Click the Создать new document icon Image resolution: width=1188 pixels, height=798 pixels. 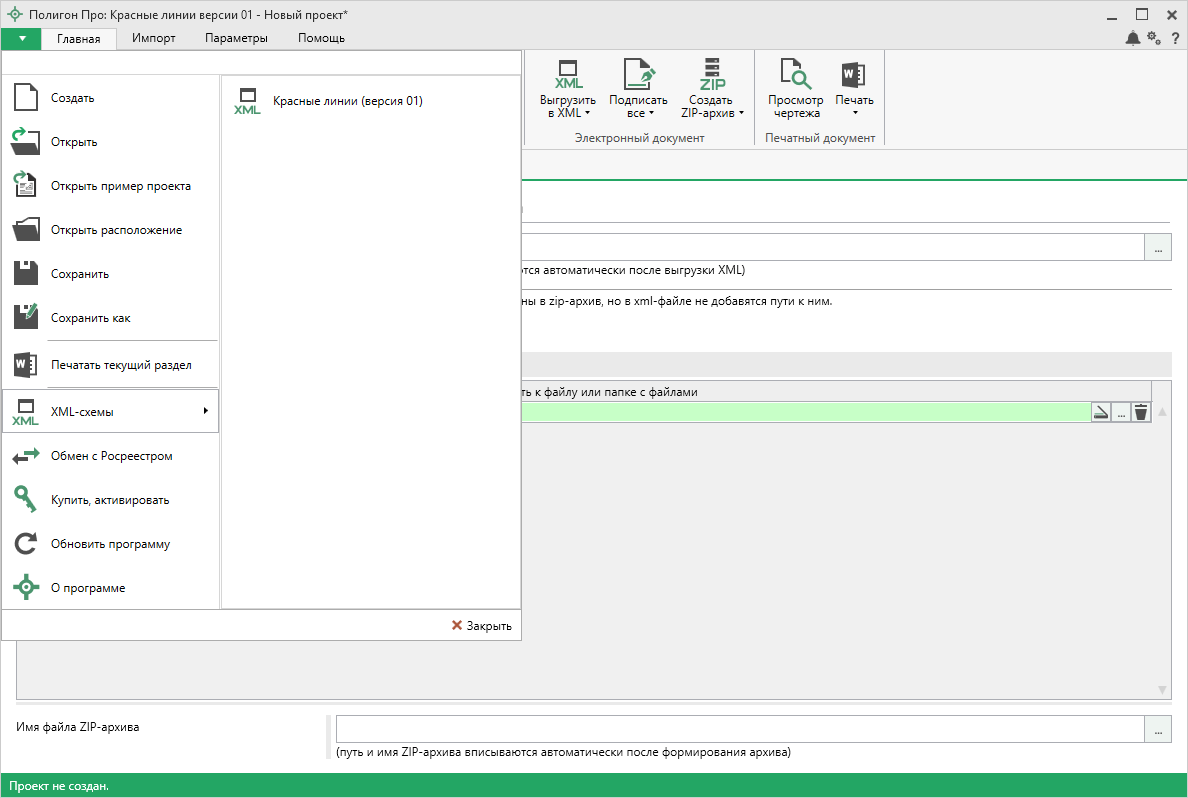[x=25, y=98]
